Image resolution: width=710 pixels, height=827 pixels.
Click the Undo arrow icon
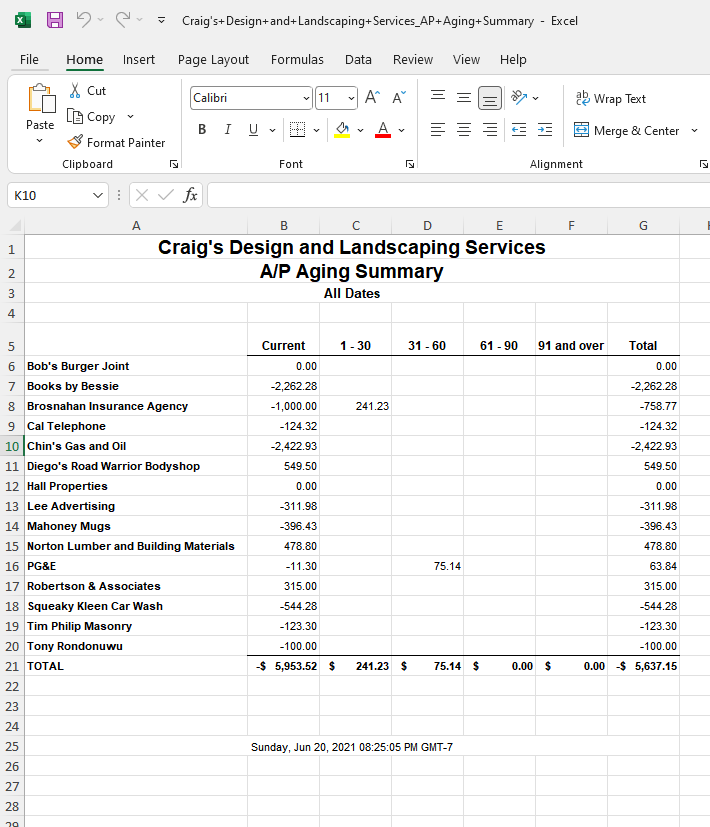coord(83,20)
